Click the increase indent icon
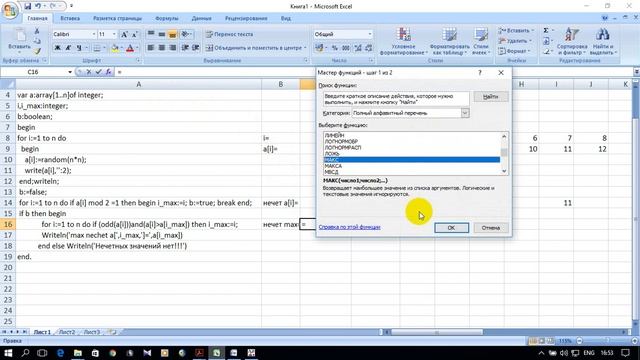 coord(196,48)
